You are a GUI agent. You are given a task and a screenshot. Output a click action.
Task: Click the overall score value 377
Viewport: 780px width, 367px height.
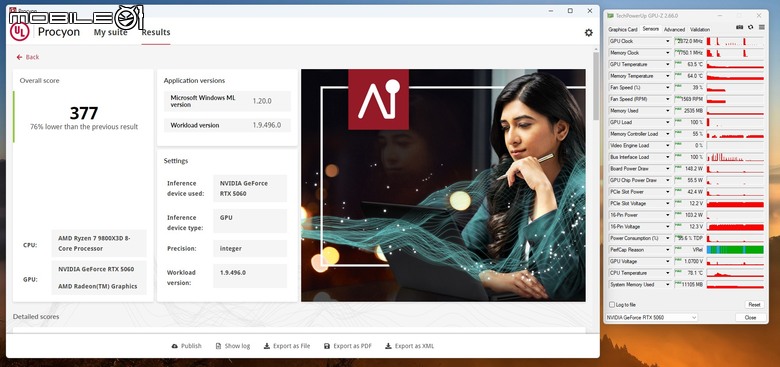84,113
